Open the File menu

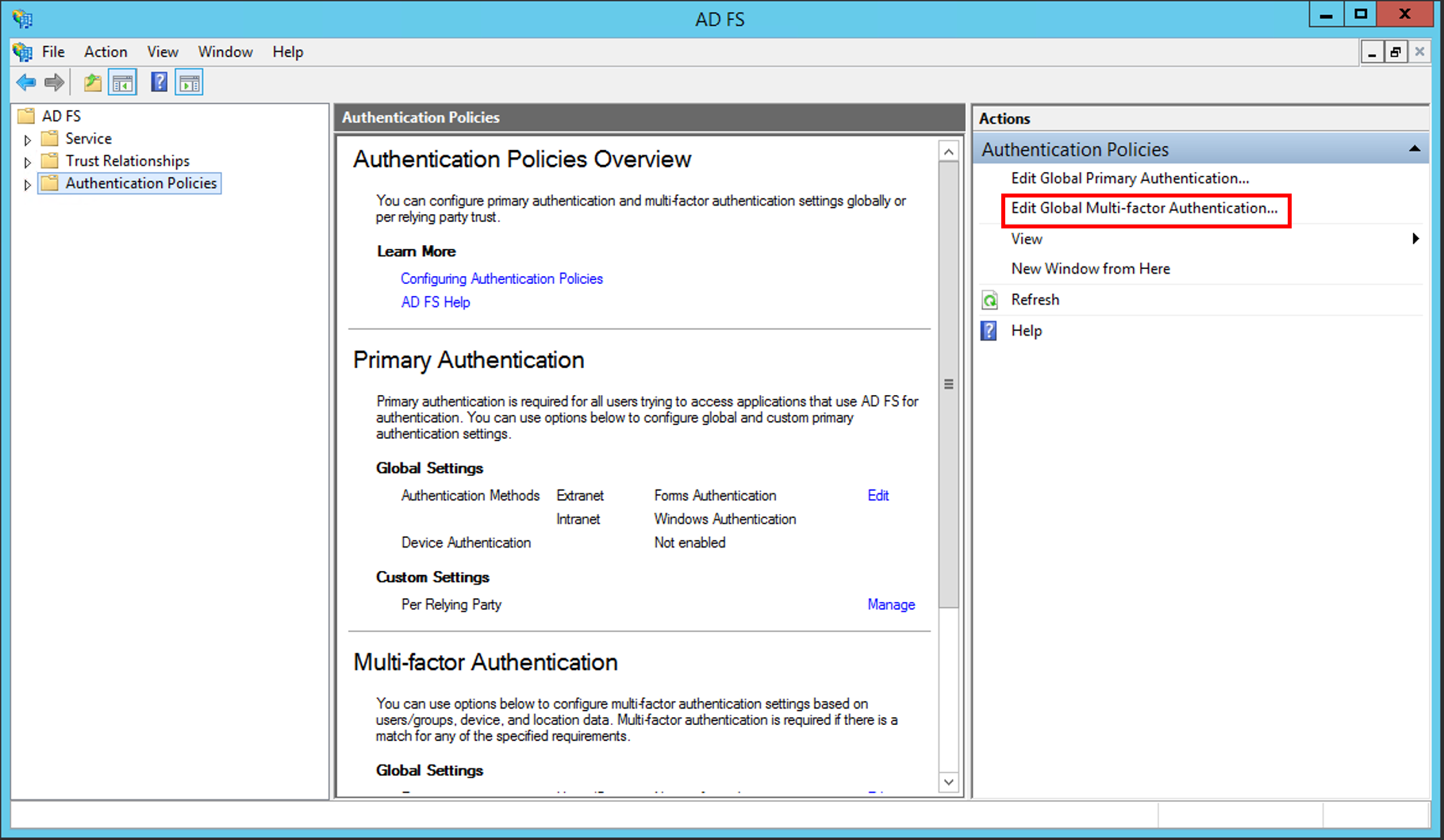click(53, 52)
